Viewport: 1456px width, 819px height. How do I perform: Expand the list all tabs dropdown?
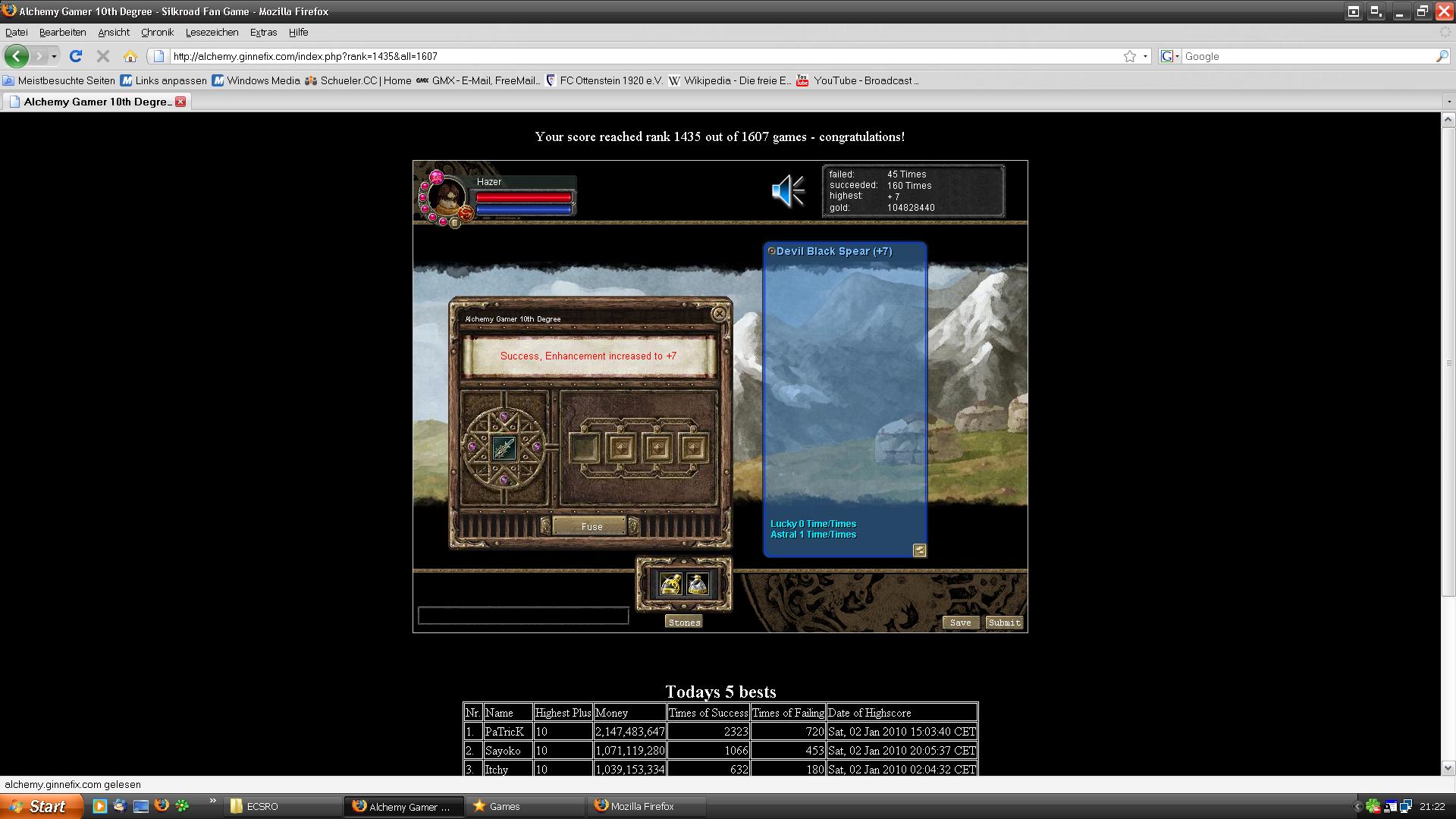click(x=1448, y=102)
